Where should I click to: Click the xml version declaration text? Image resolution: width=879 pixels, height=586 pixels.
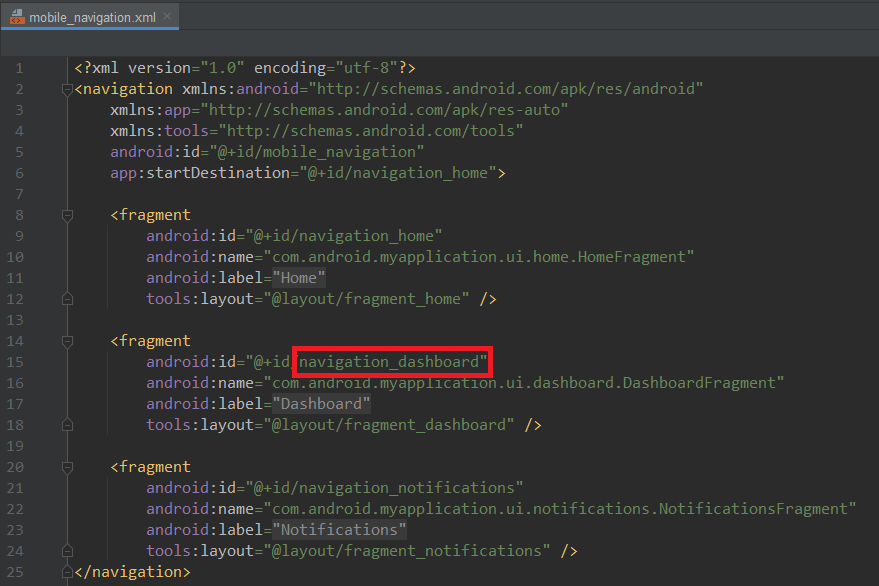[x=245, y=68]
